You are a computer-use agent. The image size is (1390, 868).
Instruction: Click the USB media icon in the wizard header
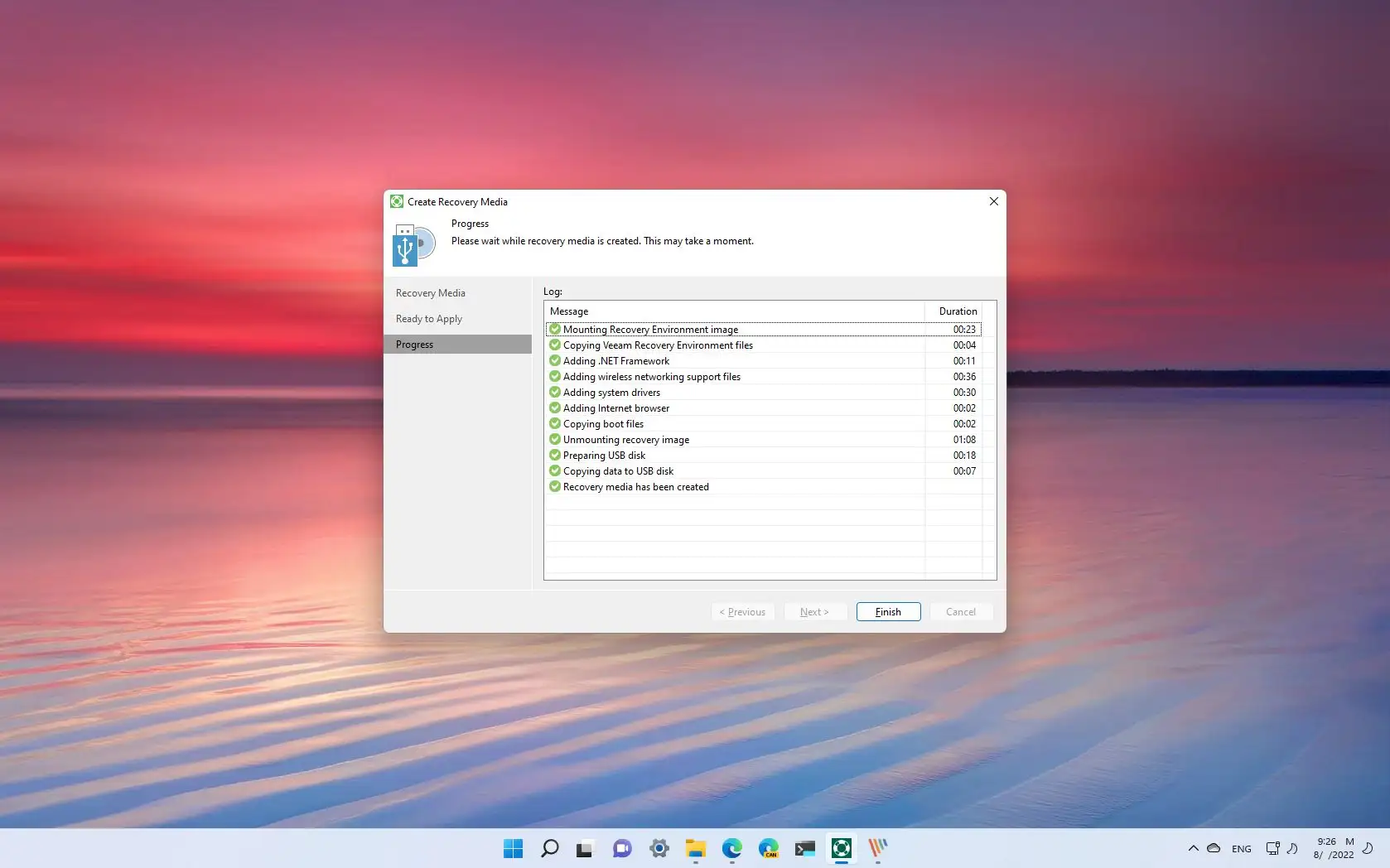click(413, 244)
